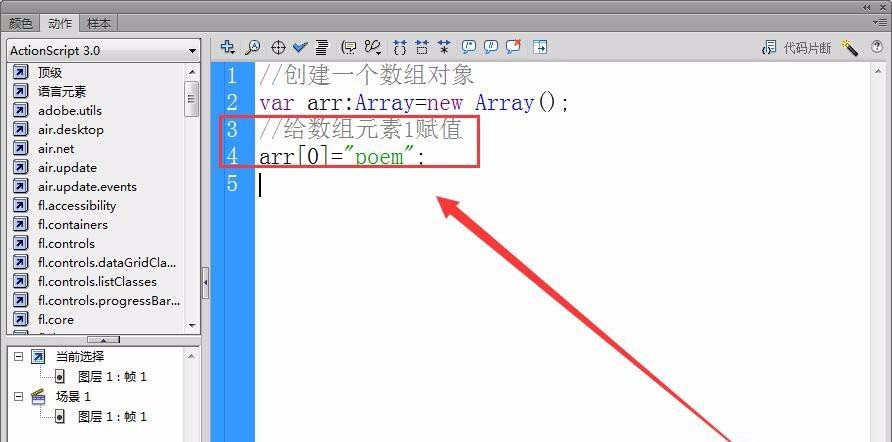892x442 pixels.
Task: Collapse code between braces icon
Action: point(400,47)
